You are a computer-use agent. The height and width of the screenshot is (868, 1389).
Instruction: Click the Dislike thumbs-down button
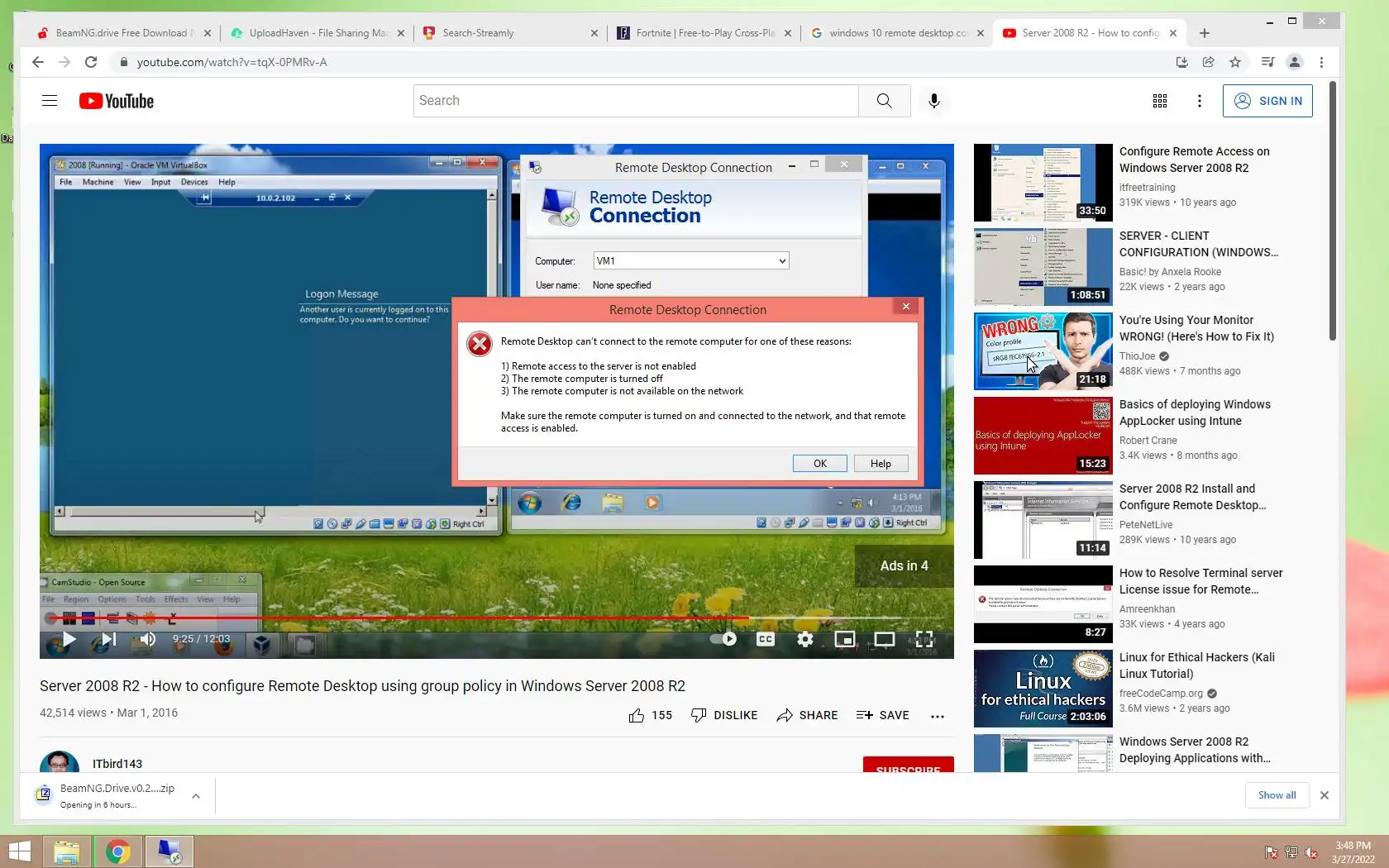click(x=724, y=716)
